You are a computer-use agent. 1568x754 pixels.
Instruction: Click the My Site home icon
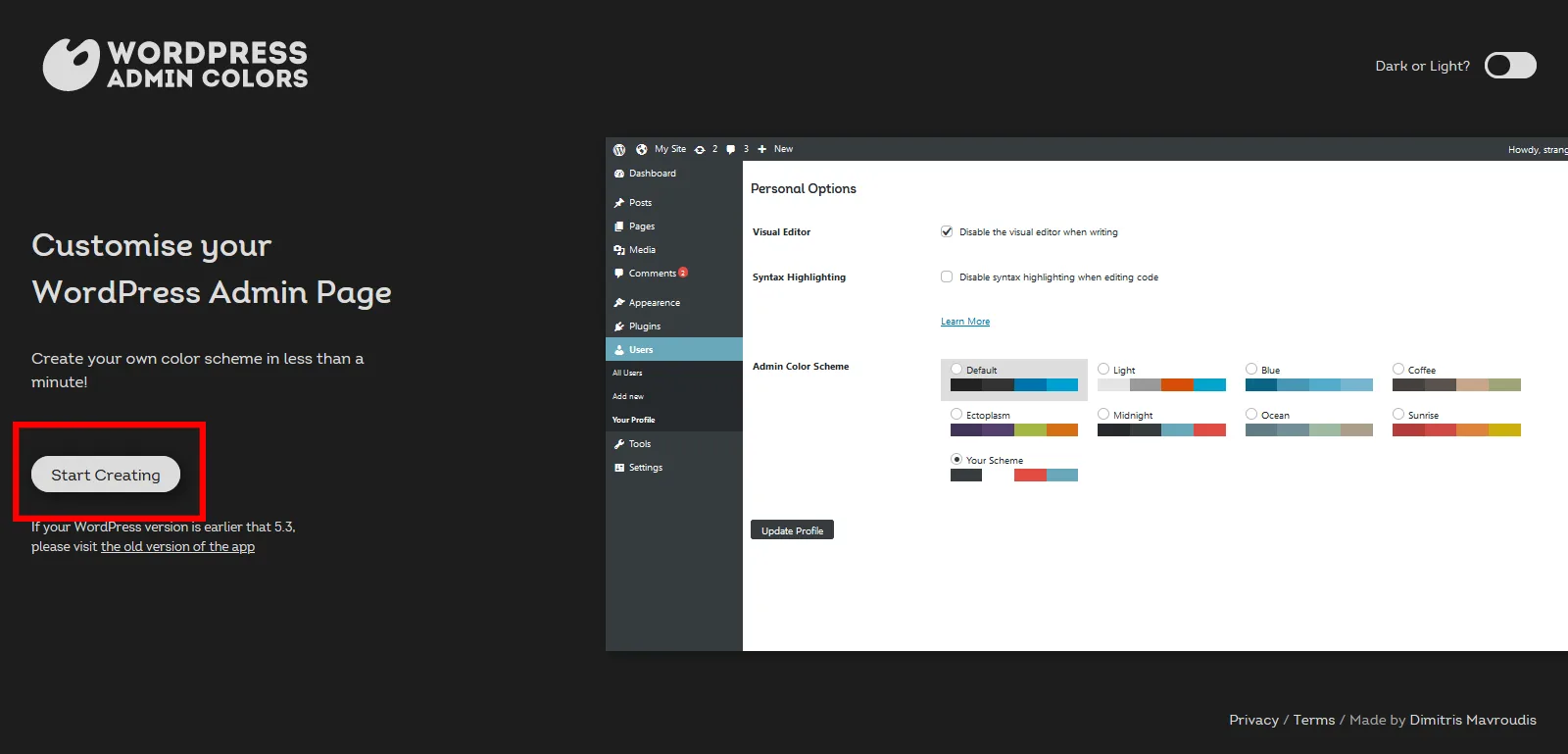click(642, 150)
